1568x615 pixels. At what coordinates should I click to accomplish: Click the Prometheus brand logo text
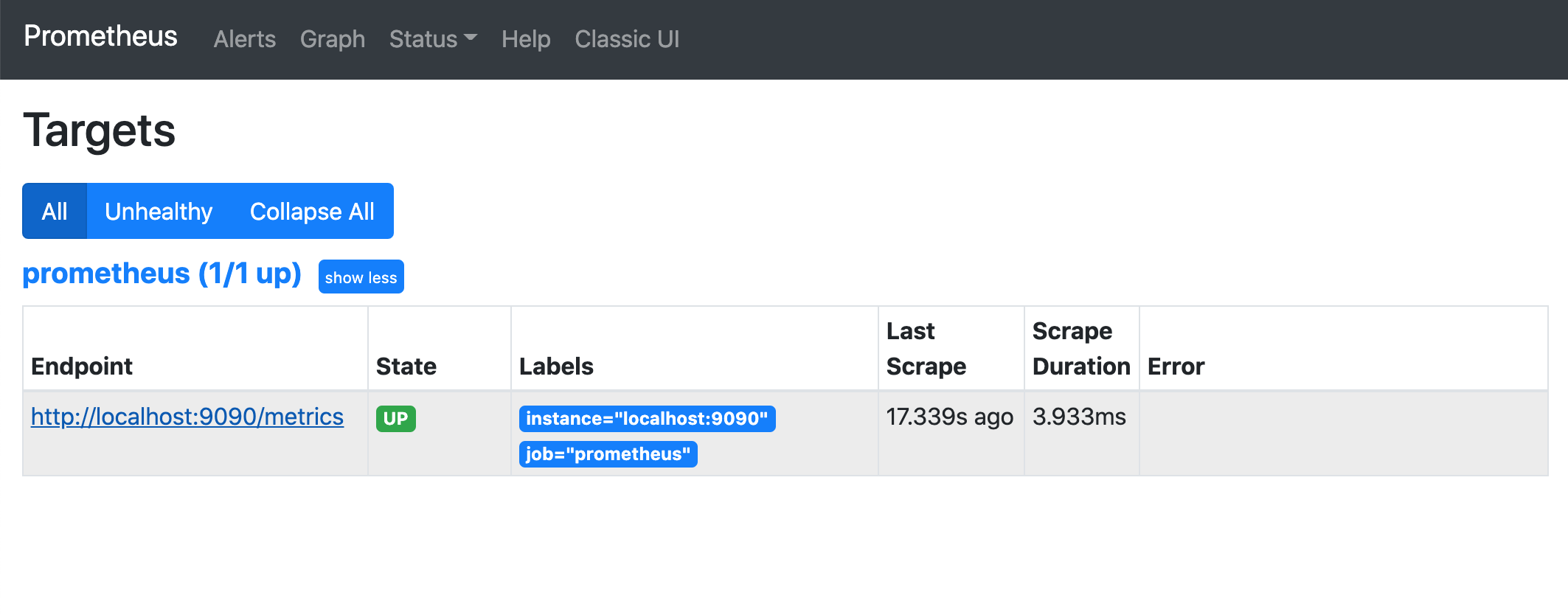tap(100, 36)
